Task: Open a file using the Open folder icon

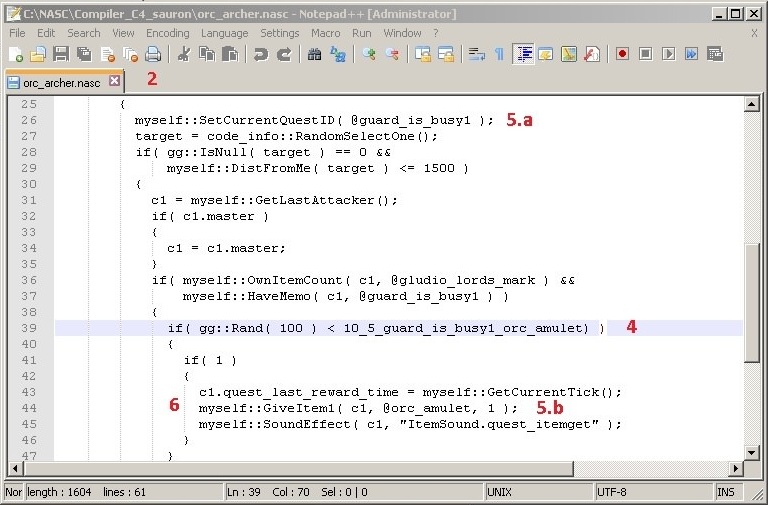Action: click(x=38, y=54)
